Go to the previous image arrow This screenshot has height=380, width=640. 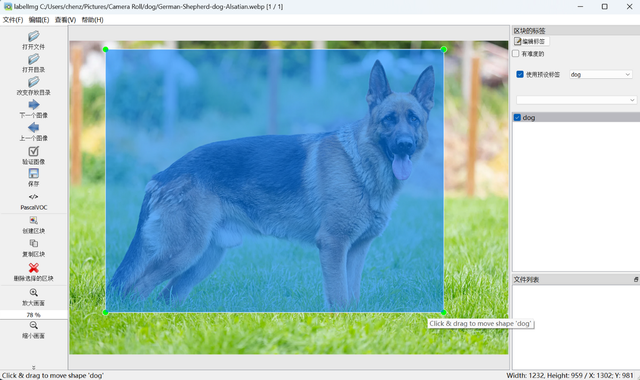click(33, 128)
